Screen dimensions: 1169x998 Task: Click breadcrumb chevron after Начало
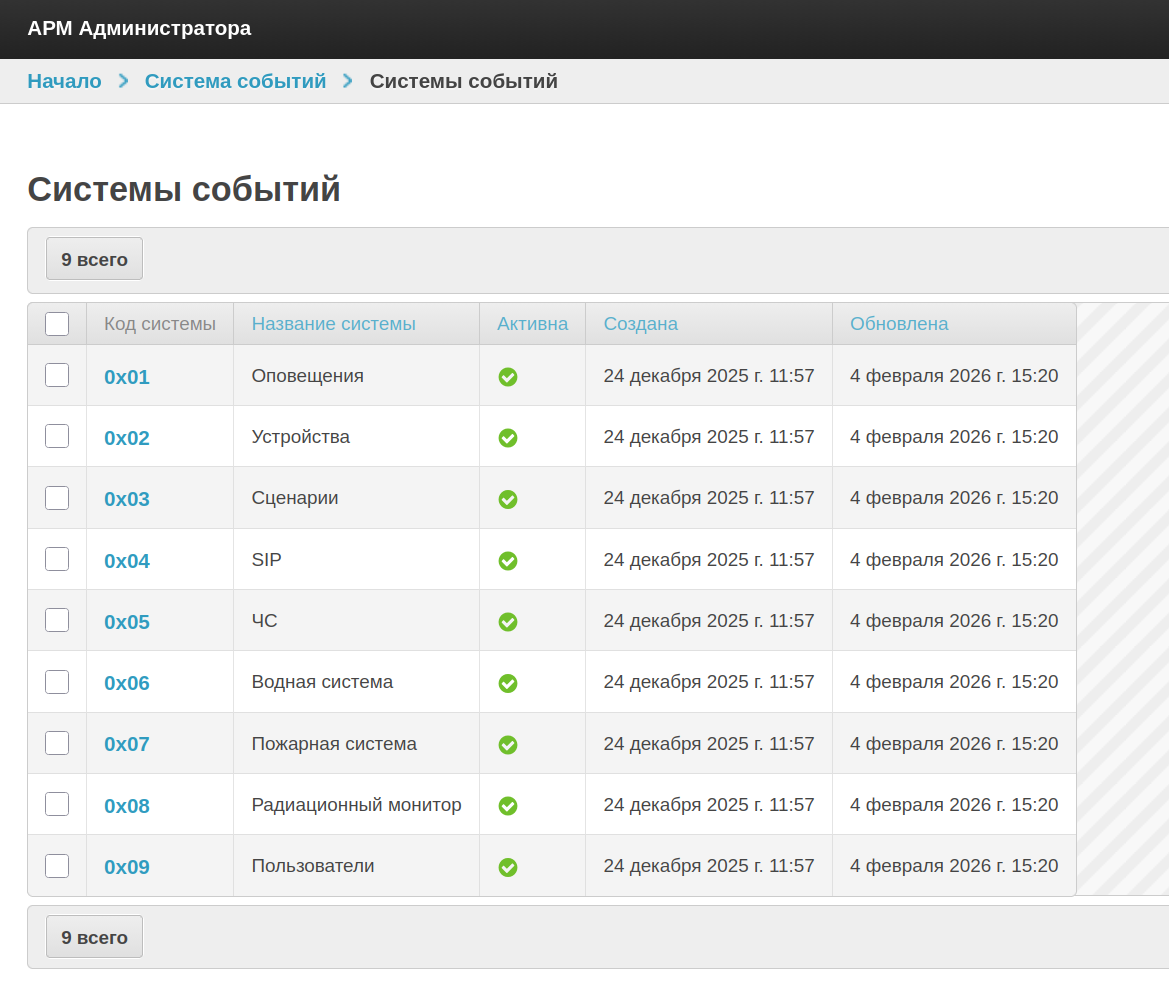(124, 80)
